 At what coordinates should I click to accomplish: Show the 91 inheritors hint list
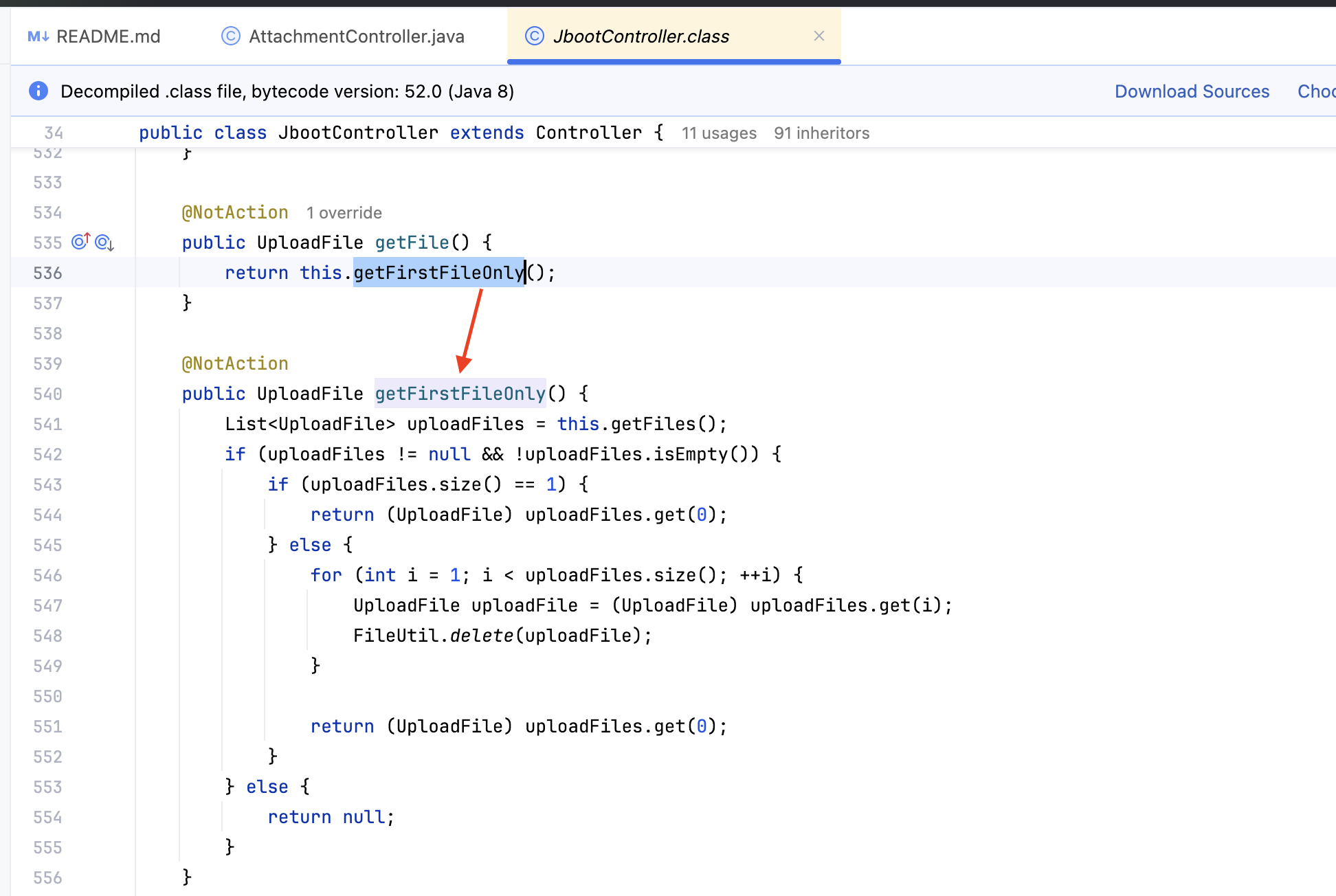[821, 133]
